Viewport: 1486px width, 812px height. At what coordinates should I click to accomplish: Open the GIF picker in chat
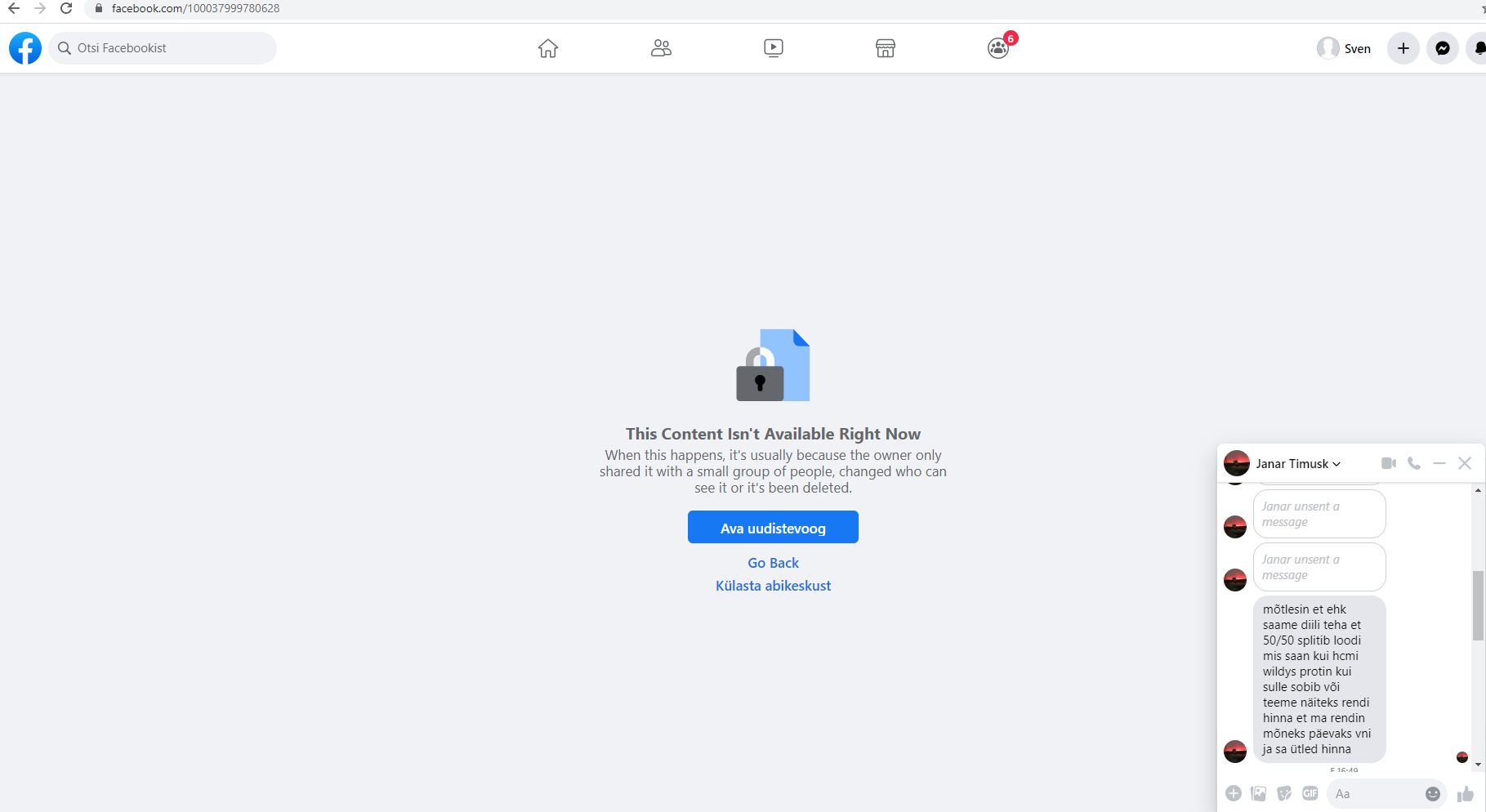click(x=1310, y=793)
